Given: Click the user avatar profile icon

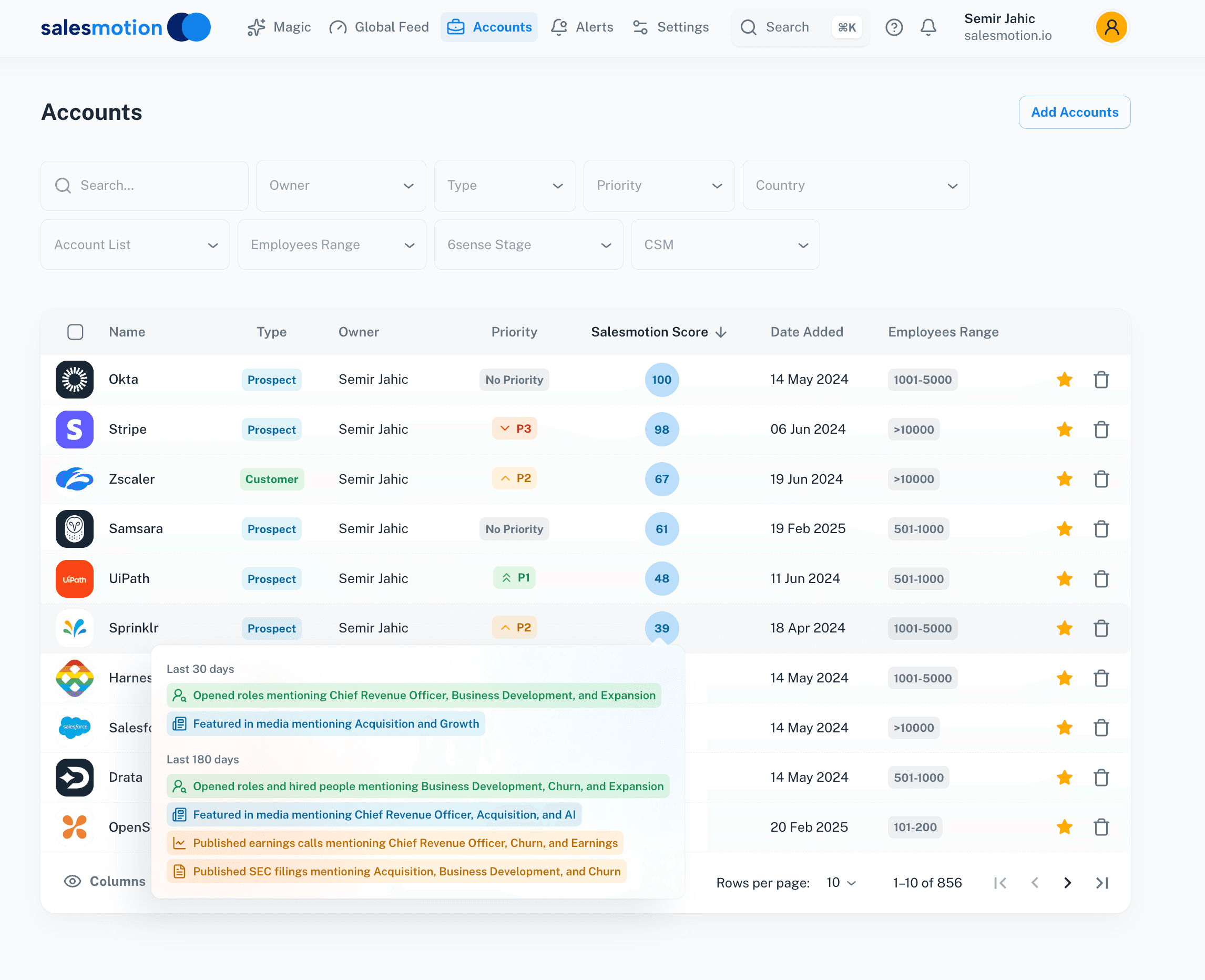Looking at the screenshot, I should [1111, 27].
